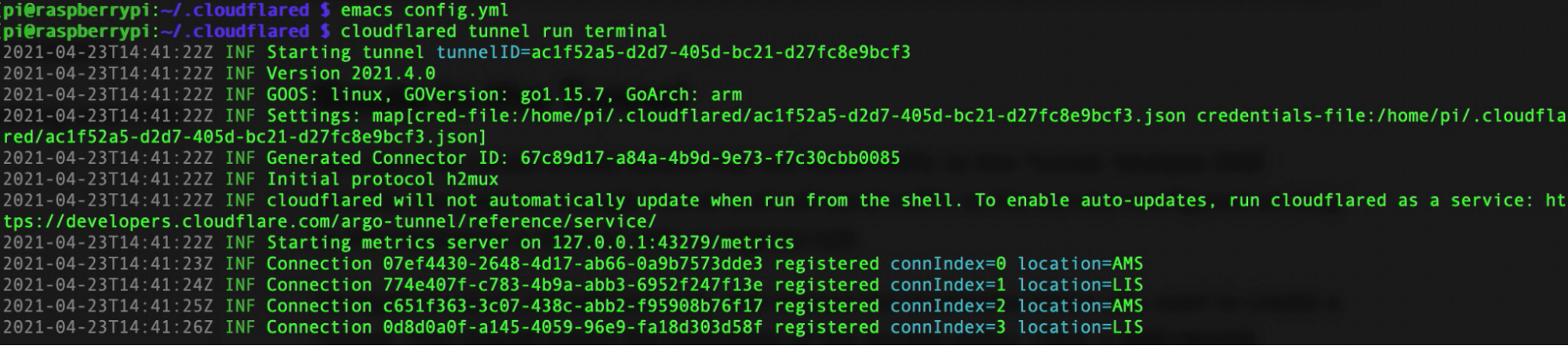Click connIndex=0 location=AMS text
This screenshot has width=1568, height=346.
(x=1017, y=264)
